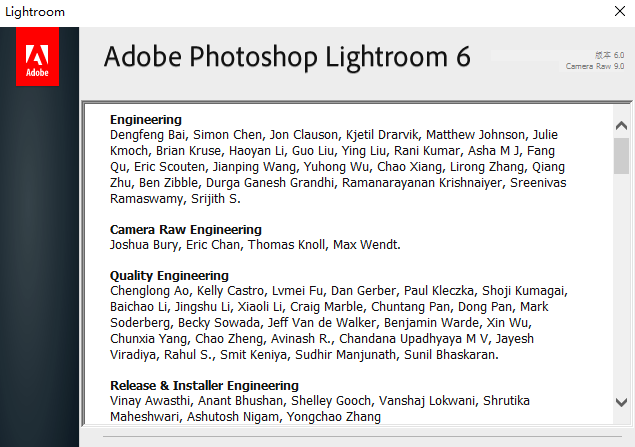Click the red Adobe logo

tap(38, 56)
